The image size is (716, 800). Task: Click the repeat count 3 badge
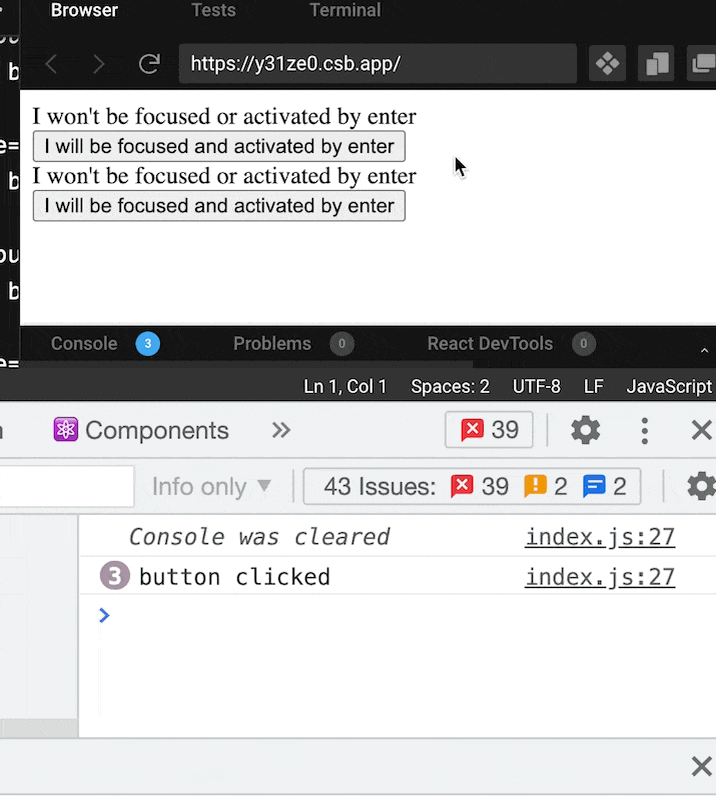(x=115, y=576)
